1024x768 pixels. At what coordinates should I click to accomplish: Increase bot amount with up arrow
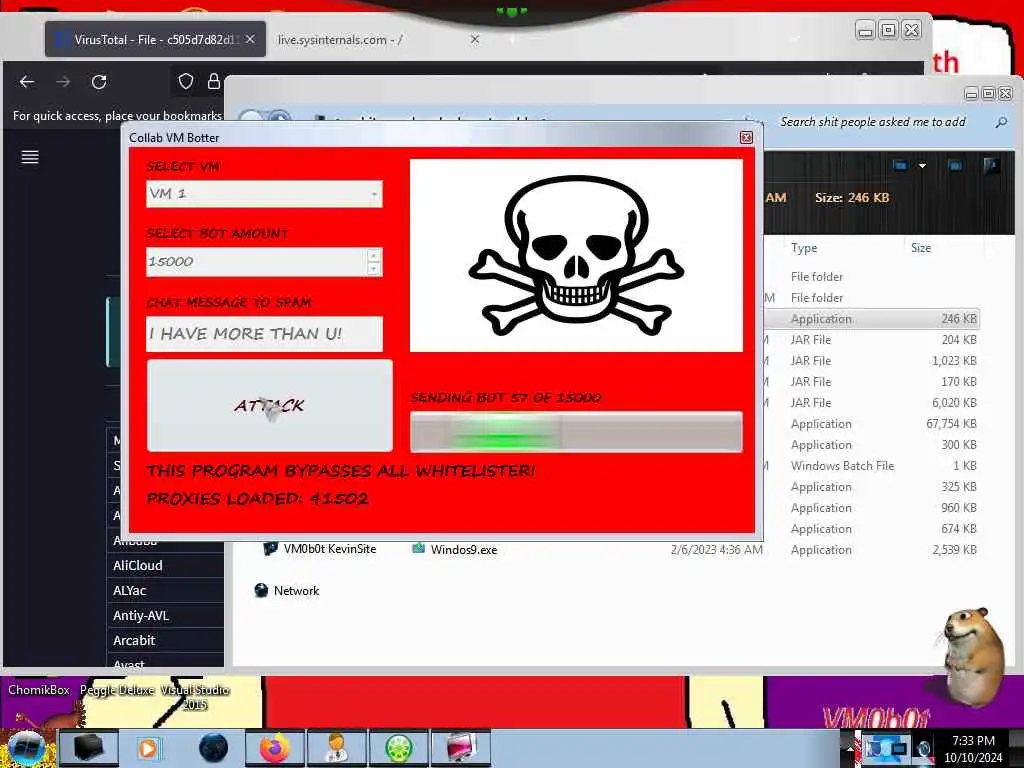point(374,255)
